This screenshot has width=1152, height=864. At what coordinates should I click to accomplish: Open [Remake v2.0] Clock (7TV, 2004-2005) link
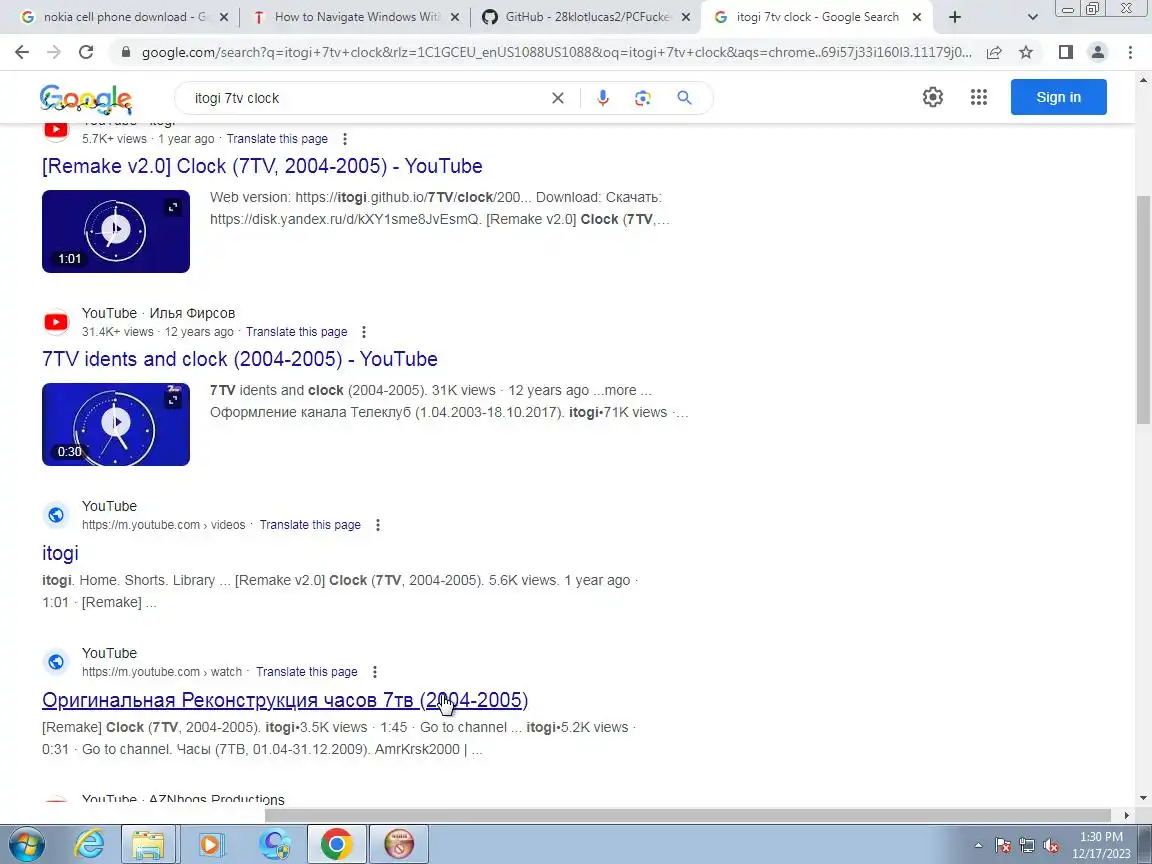[x=262, y=166]
